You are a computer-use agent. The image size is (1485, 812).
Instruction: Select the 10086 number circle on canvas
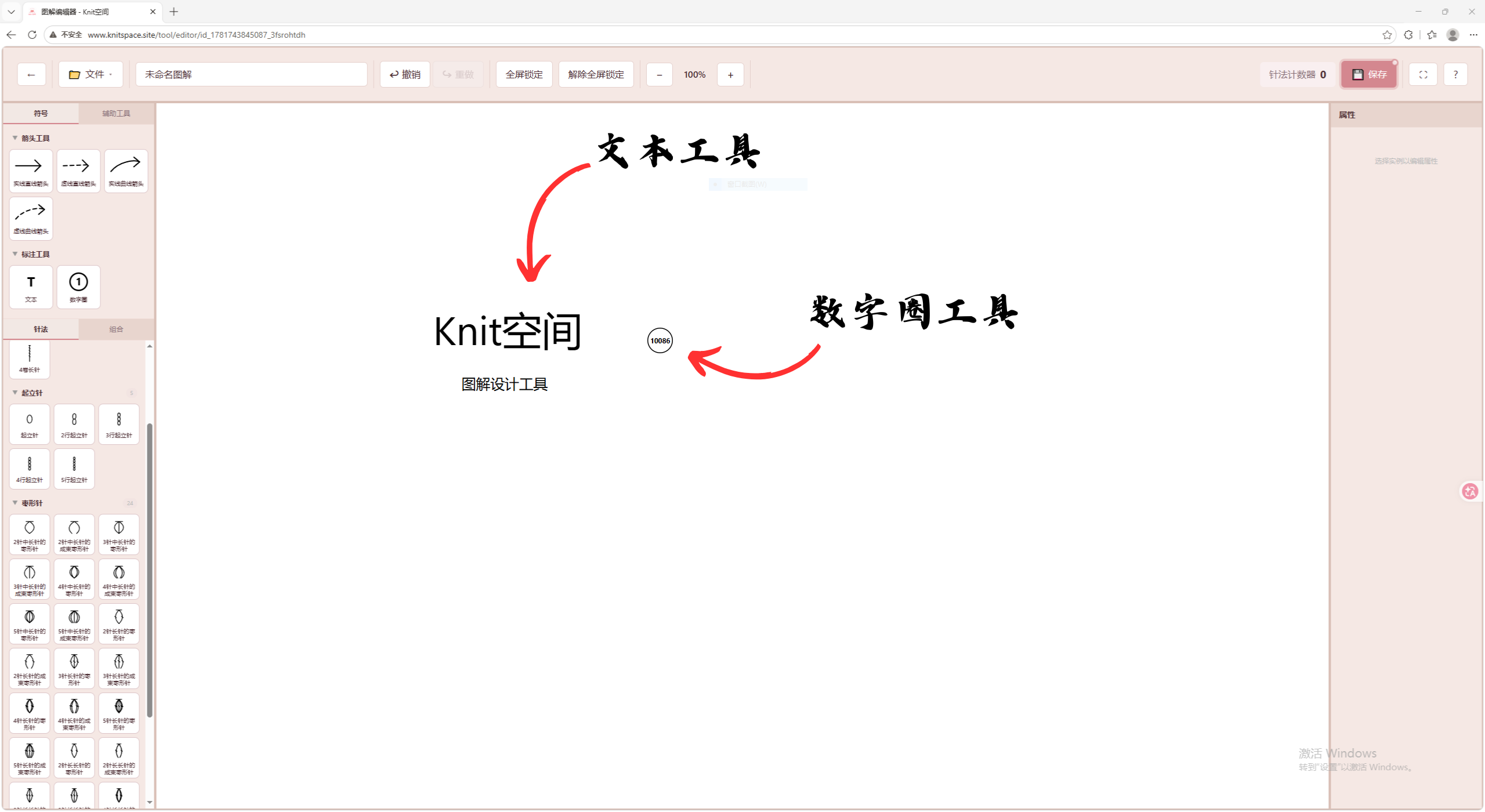click(x=660, y=340)
